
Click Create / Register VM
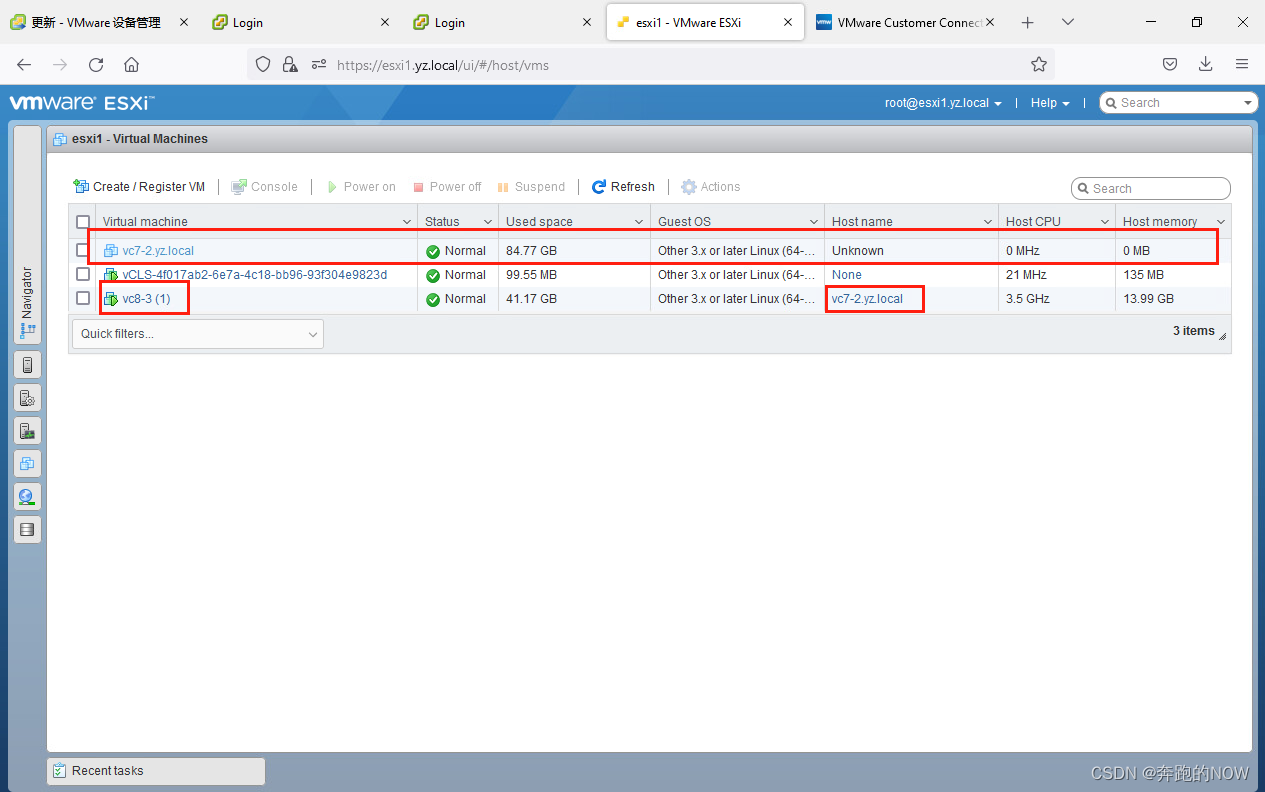(x=139, y=187)
